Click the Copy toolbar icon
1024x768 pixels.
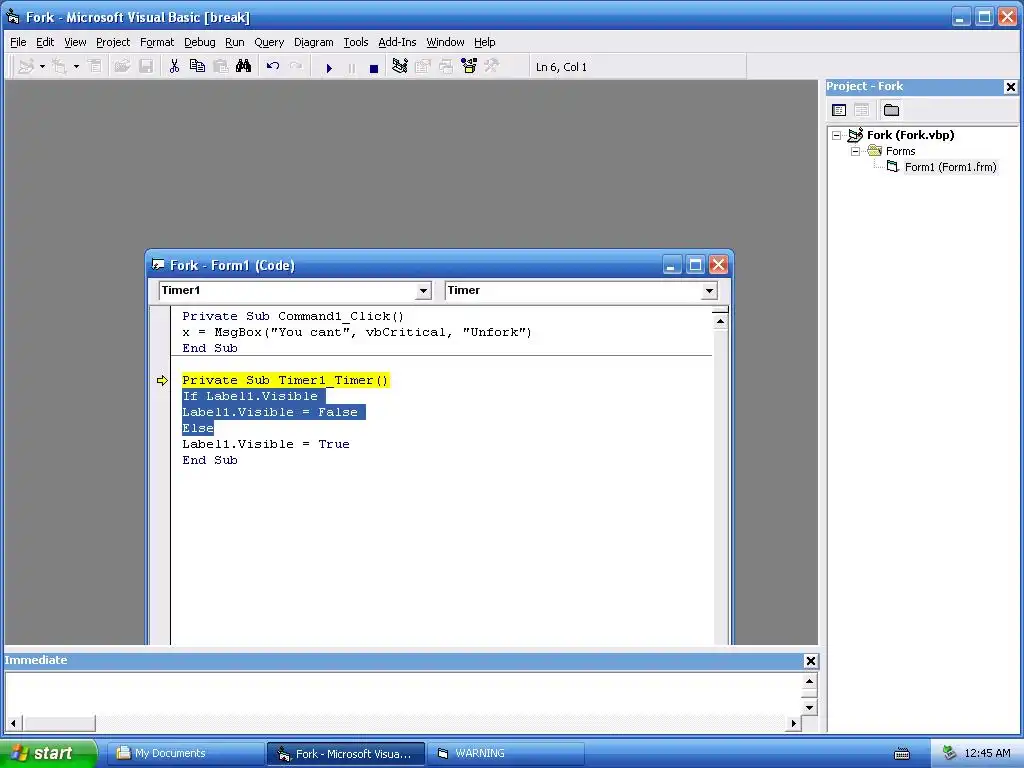(197, 67)
